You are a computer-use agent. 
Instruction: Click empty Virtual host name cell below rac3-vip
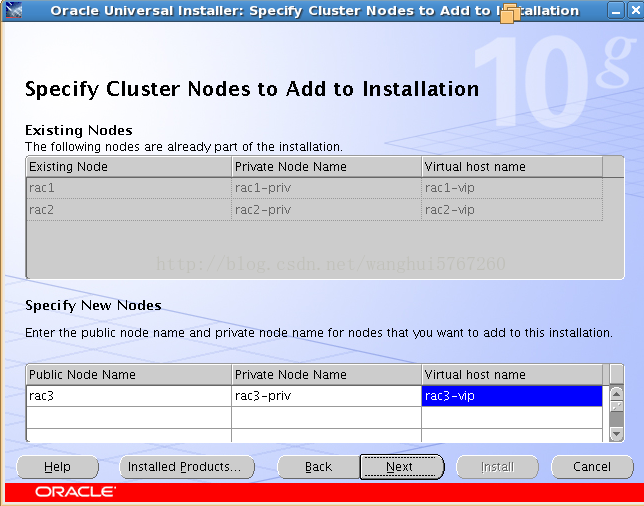(512, 418)
